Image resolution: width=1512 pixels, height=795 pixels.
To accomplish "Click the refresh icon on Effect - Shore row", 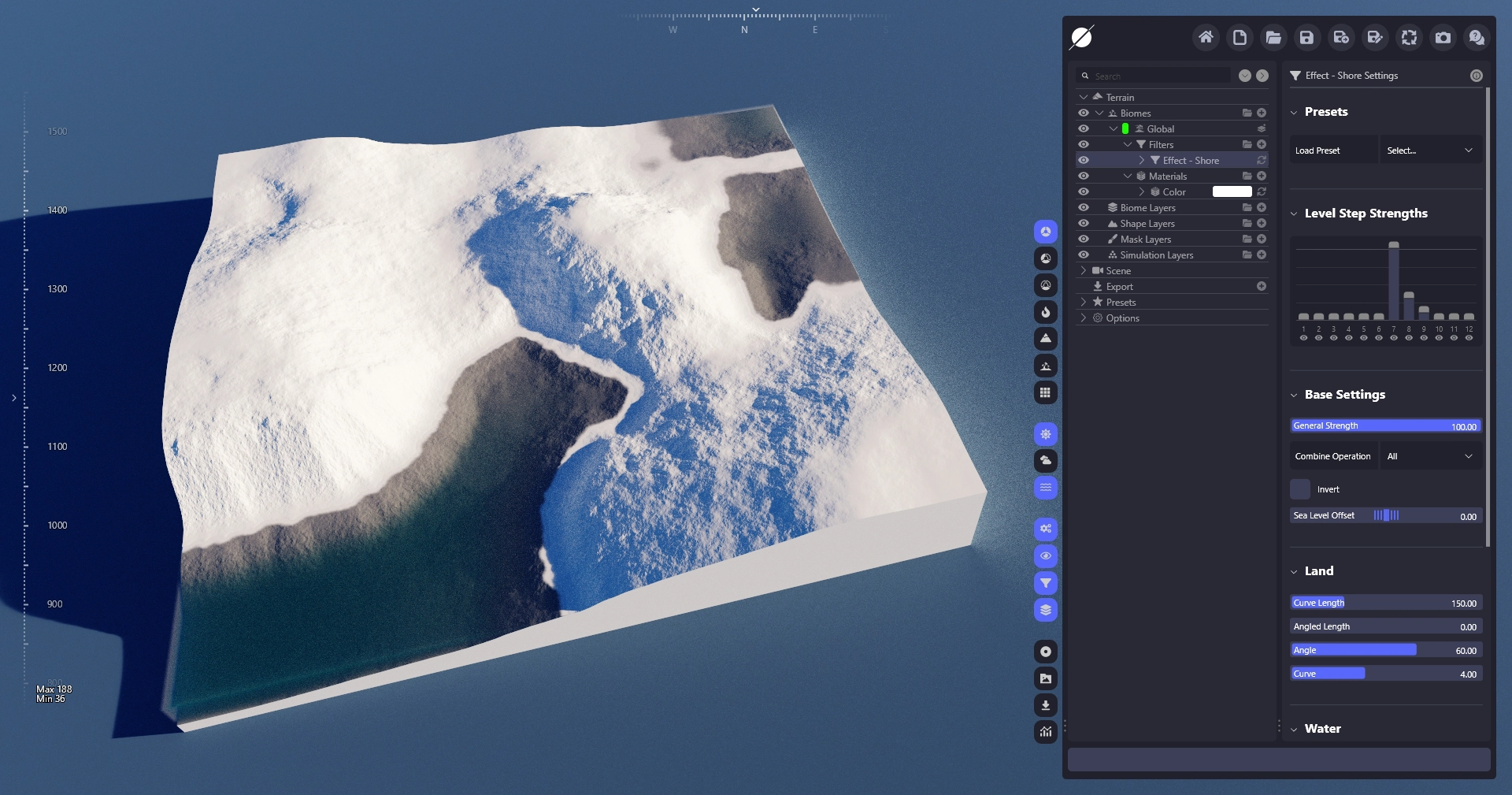I will tap(1262, 160).
